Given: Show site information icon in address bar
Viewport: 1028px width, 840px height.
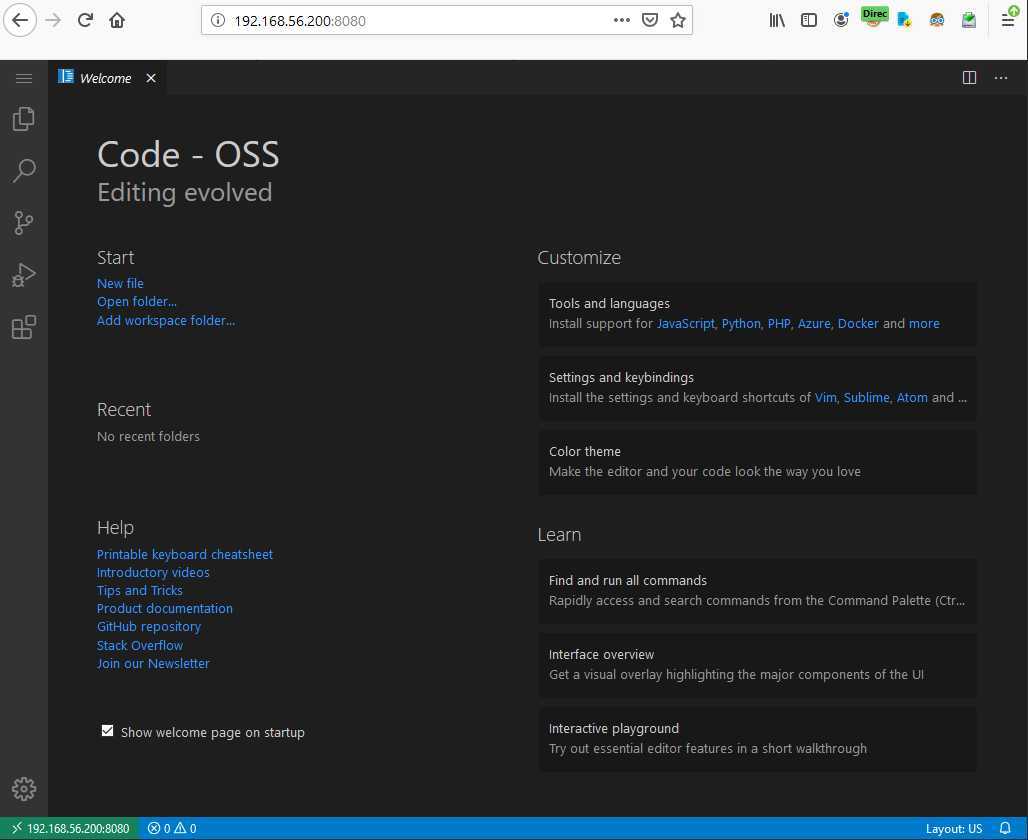Looking at the screenshot, I should pos(218,20).
